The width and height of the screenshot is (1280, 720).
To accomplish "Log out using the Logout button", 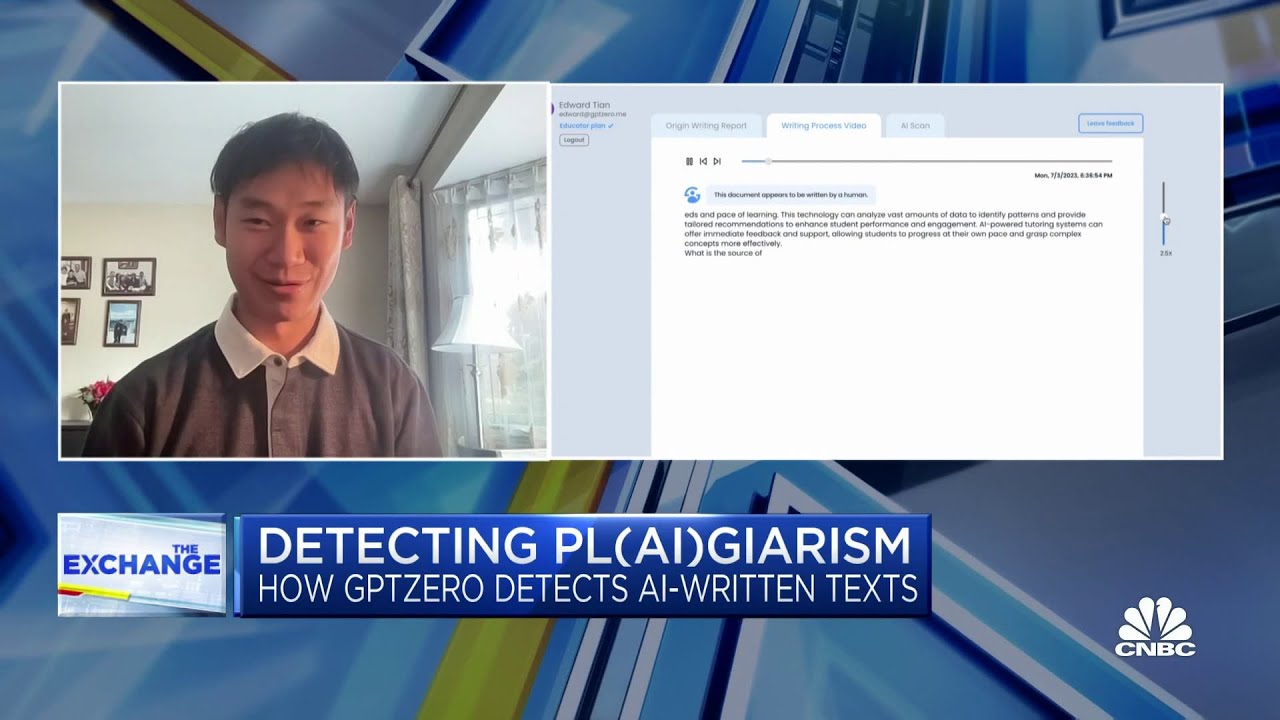I will pos(574,140).
